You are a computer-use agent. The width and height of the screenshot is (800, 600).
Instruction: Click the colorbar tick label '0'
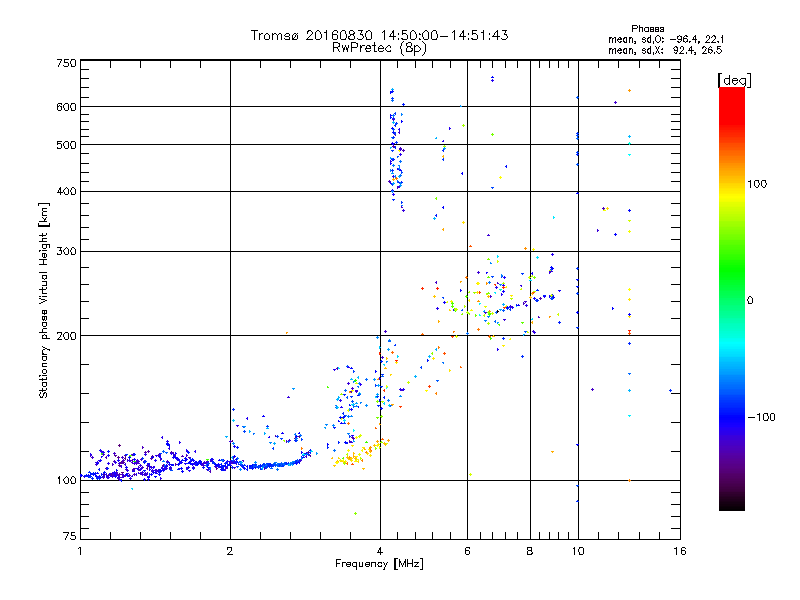pyautogui.click(x=750, y=301)
